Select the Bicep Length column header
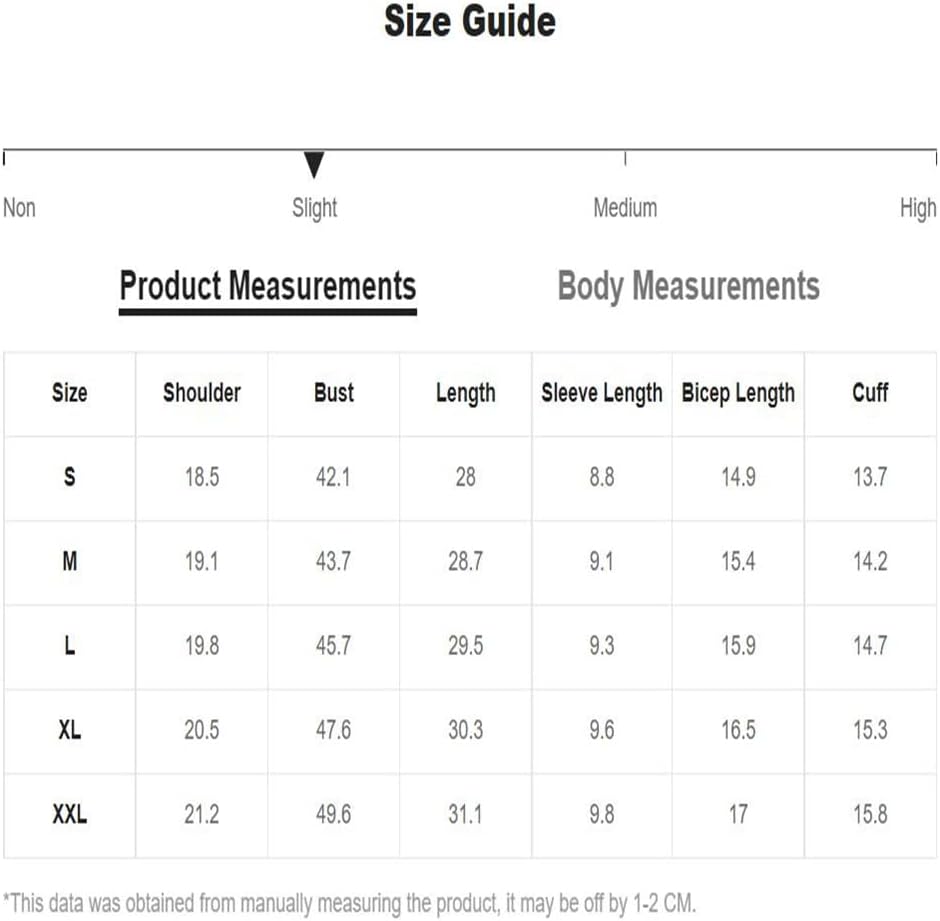Screen dimensions: 940x921 click(738, 393)
